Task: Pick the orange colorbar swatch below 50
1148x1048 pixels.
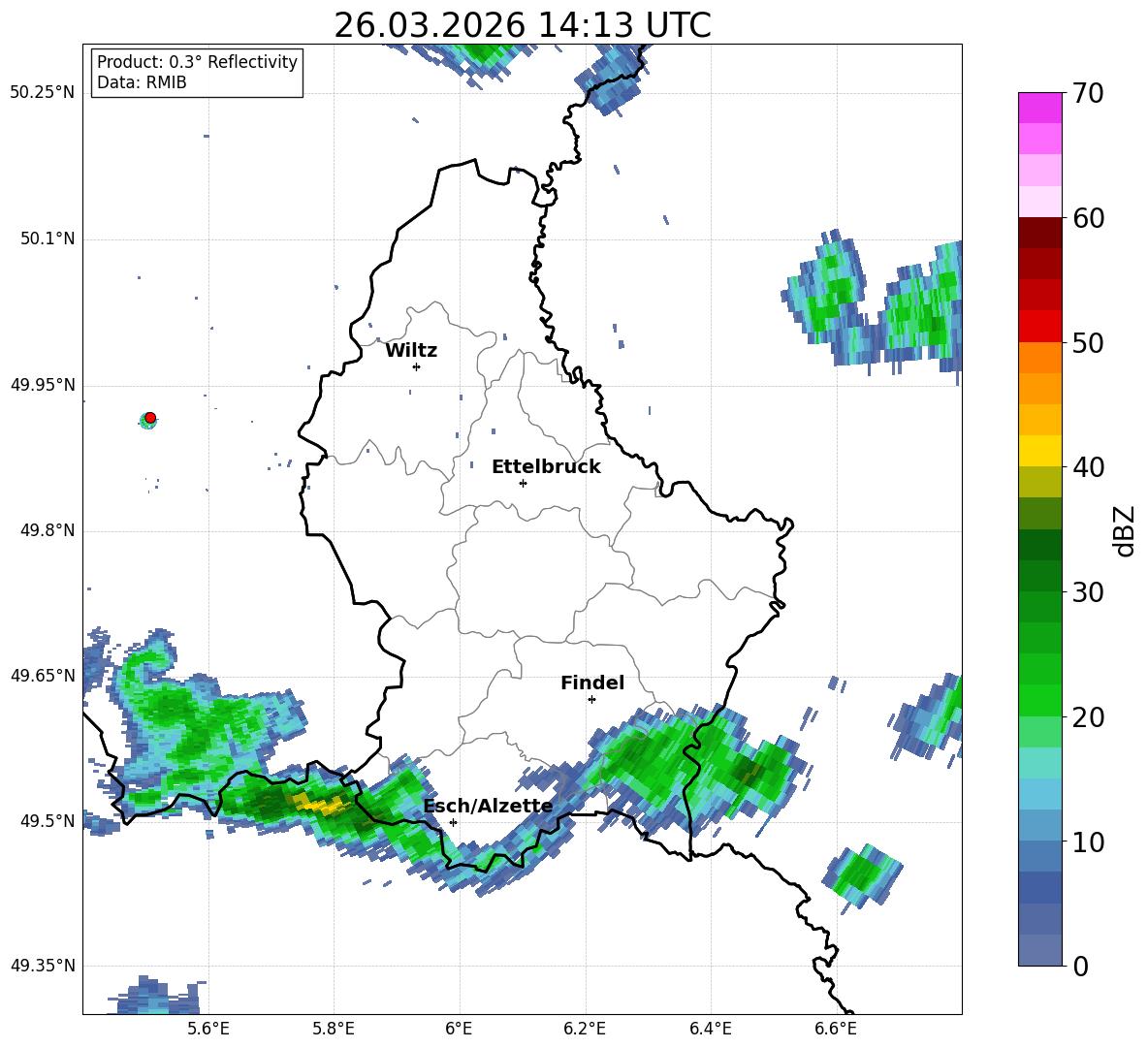Action: coord(1039,358)
